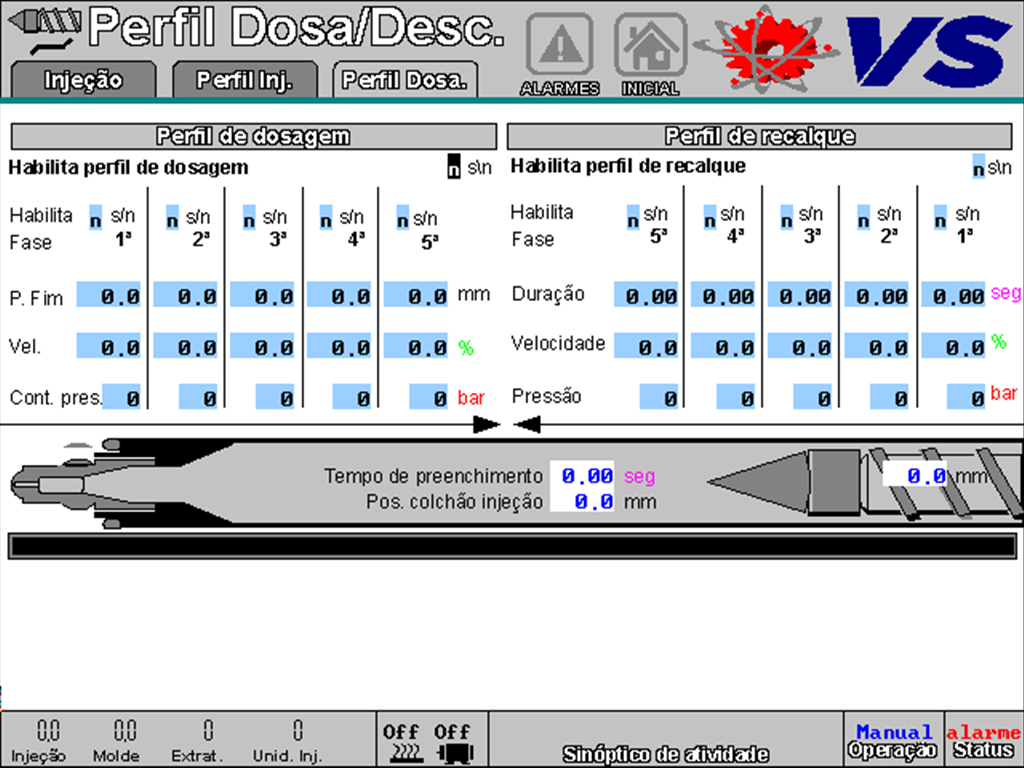Toggle Habilita perfil de recalque s/n
1024x768 pixels.
pos(978,168)
